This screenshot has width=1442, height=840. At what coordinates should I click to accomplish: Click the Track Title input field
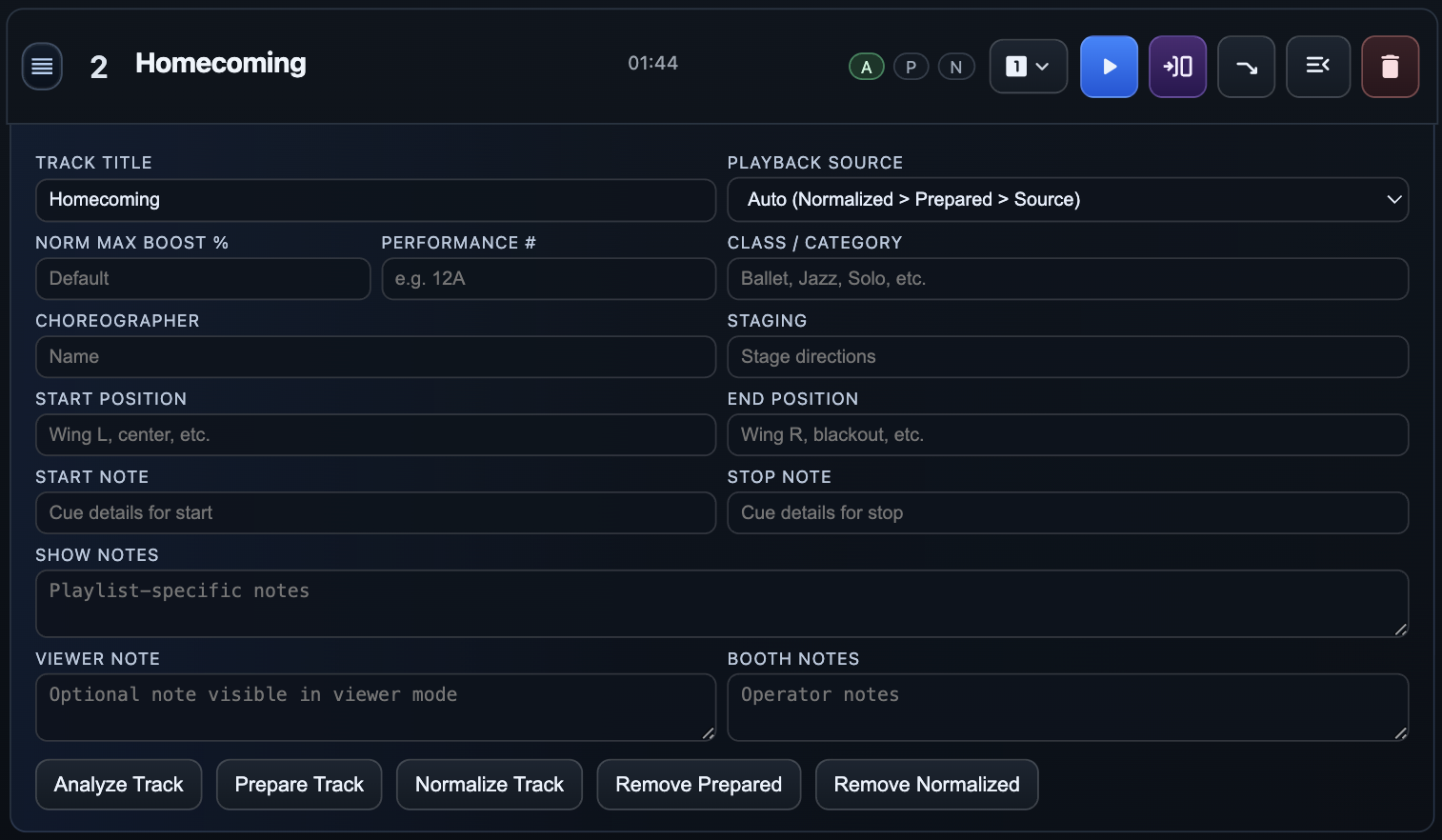point(375,200)
